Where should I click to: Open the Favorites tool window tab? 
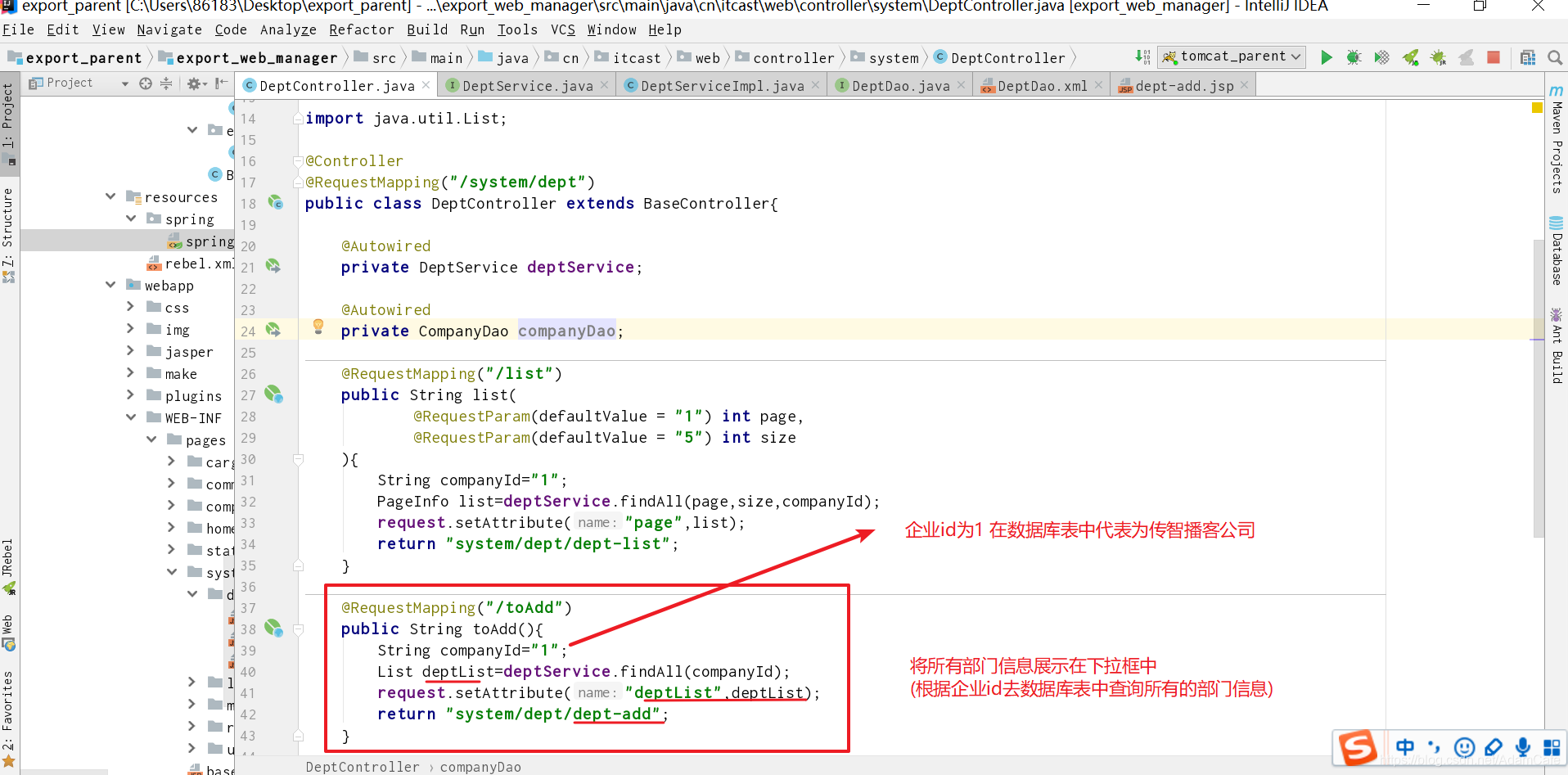coord(8,719)
